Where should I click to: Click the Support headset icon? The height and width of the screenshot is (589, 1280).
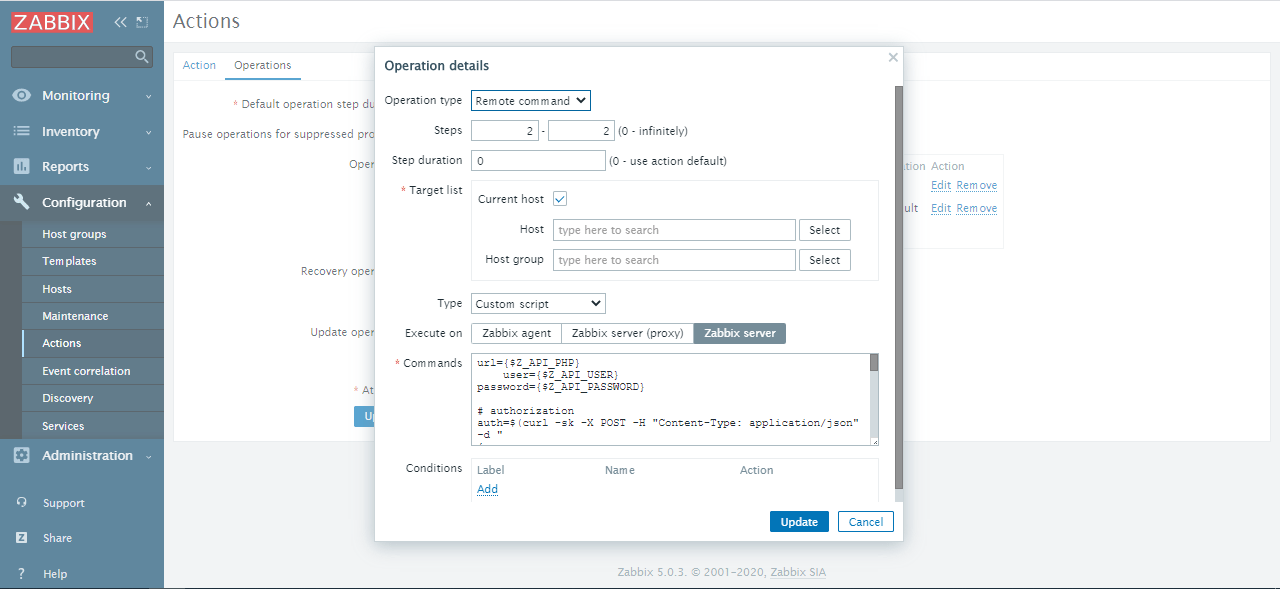coord(22,502)
